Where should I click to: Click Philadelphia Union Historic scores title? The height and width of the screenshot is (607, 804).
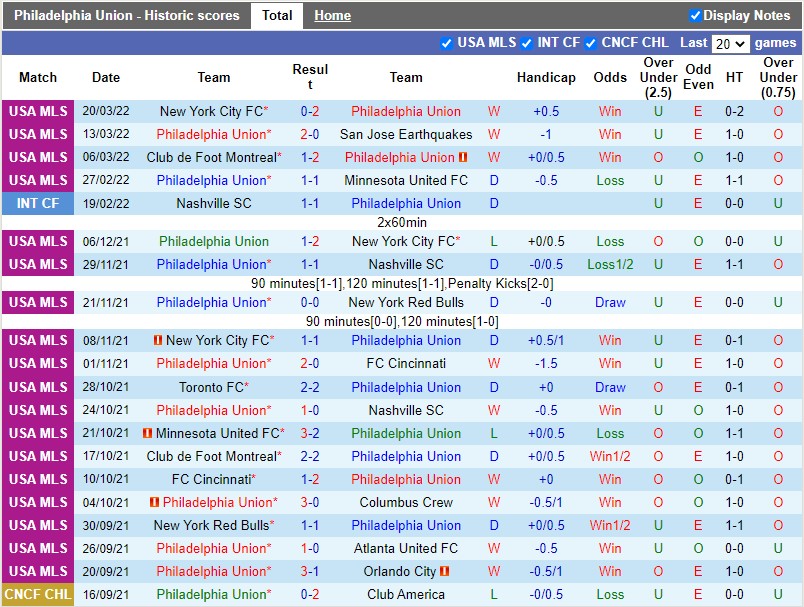pos(127,15)
